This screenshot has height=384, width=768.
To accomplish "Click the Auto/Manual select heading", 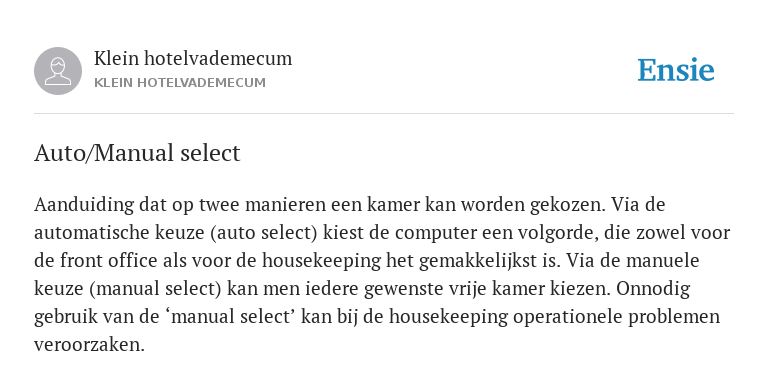I will (137, 153).
